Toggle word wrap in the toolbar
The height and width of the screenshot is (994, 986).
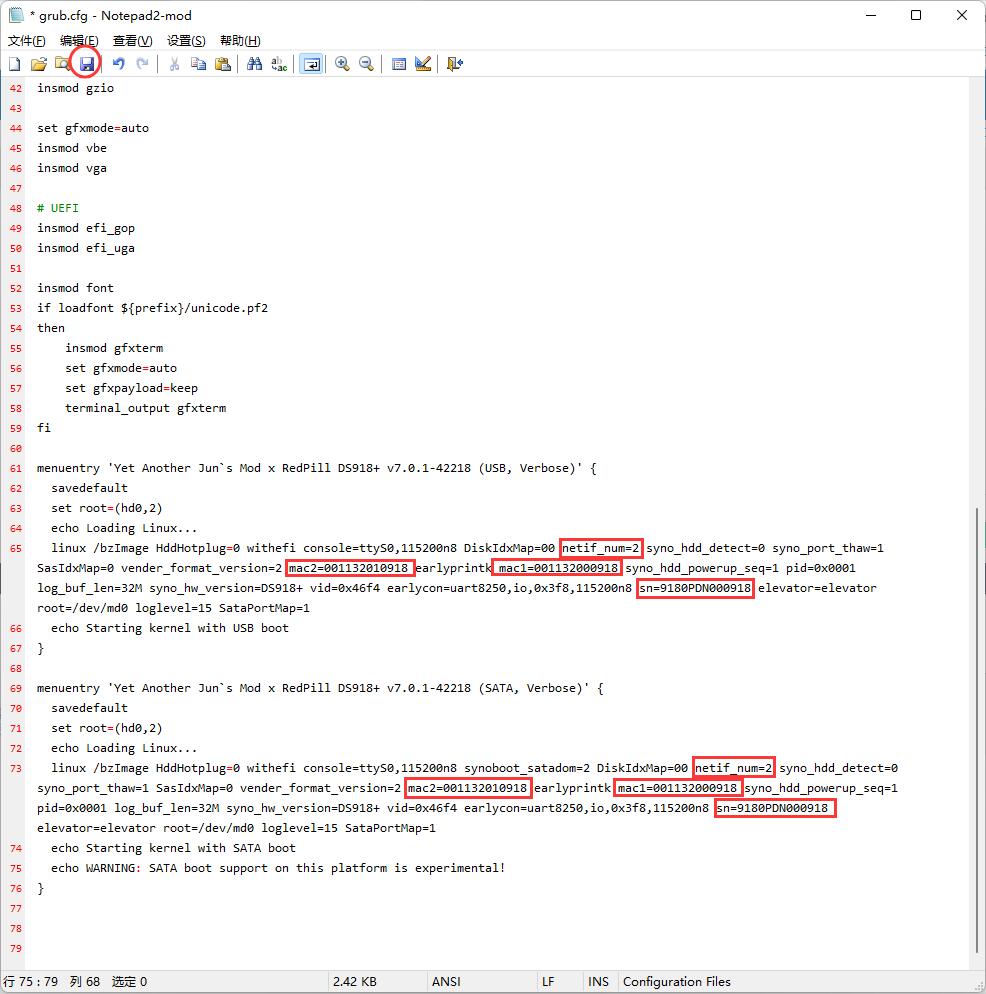point(311,64)
